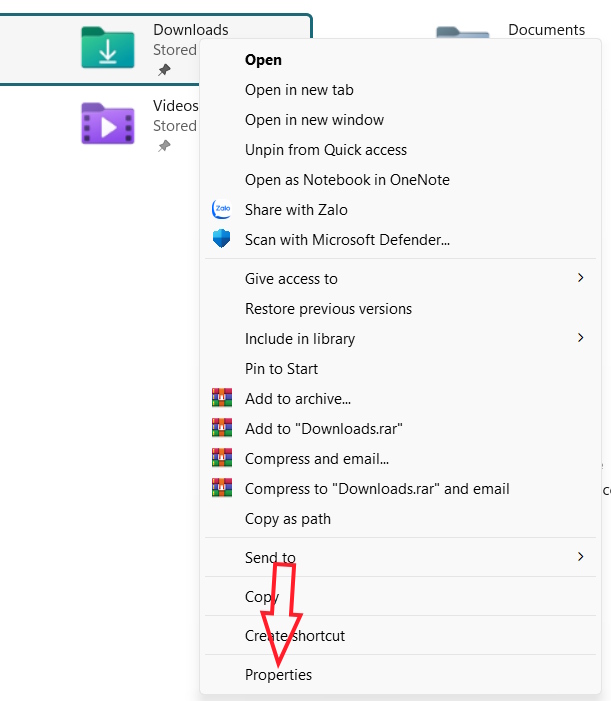Click the Downloads folder name
The height and width of the screenshot is (701, 611).
click(191, 30)
